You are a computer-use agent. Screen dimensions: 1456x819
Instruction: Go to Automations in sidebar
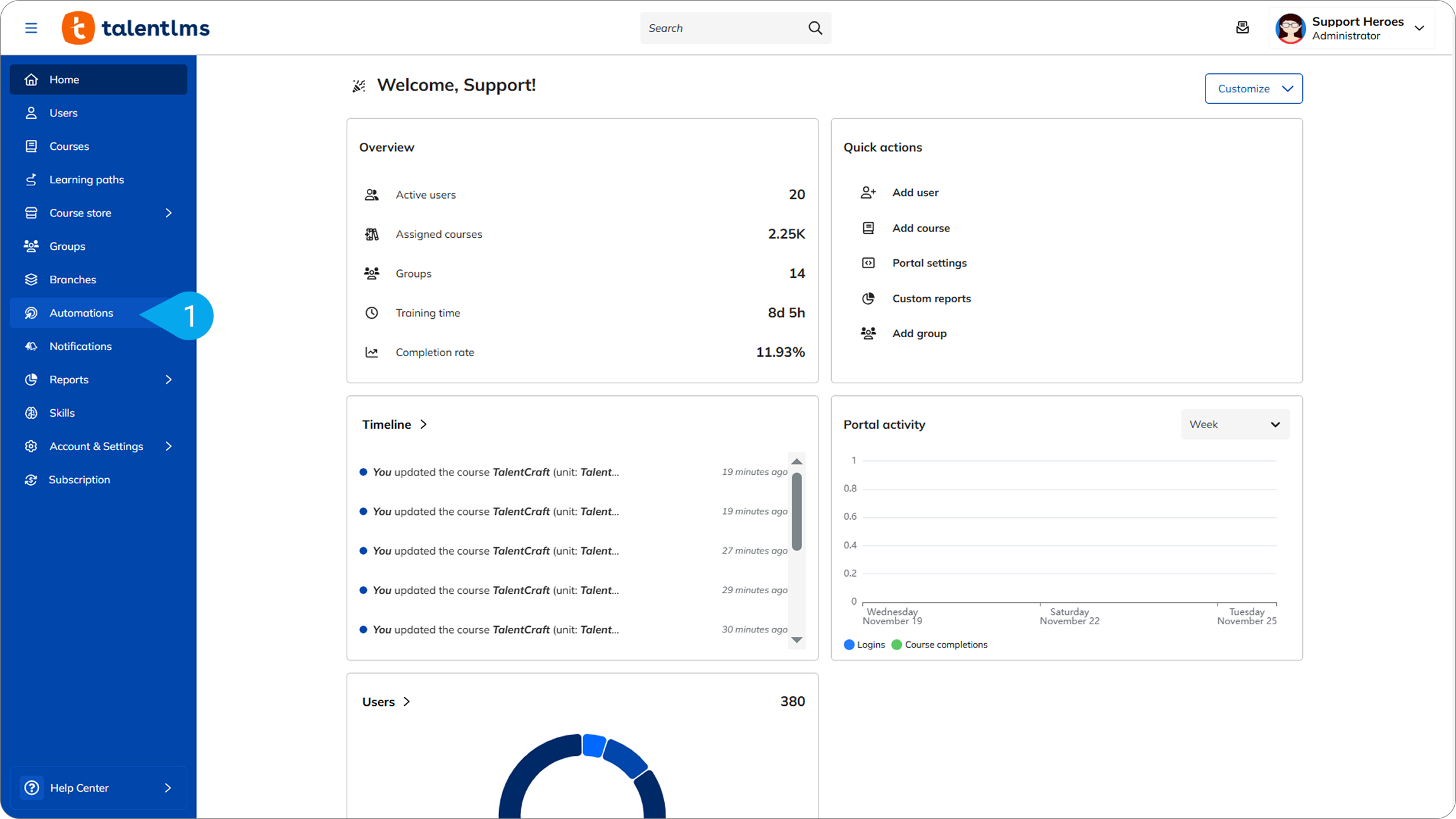(81, 313)
